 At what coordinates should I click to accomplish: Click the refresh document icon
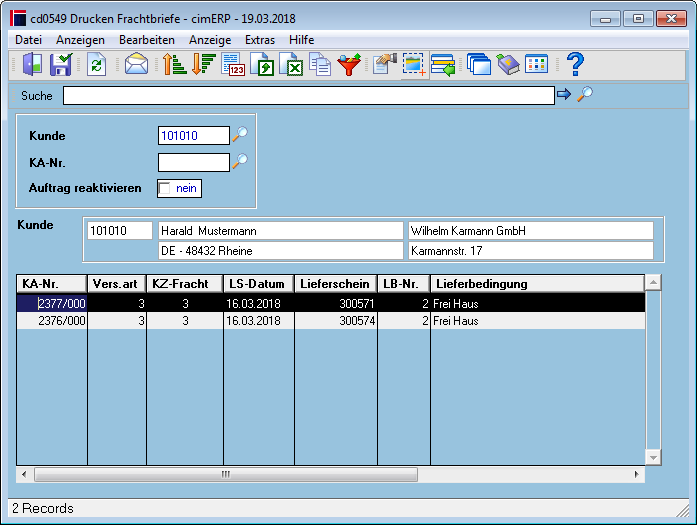click(x=96, y=64)
